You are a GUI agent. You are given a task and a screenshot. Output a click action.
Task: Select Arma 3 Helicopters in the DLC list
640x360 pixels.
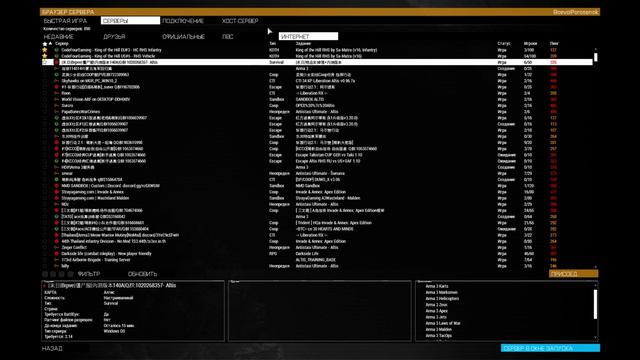442,298
